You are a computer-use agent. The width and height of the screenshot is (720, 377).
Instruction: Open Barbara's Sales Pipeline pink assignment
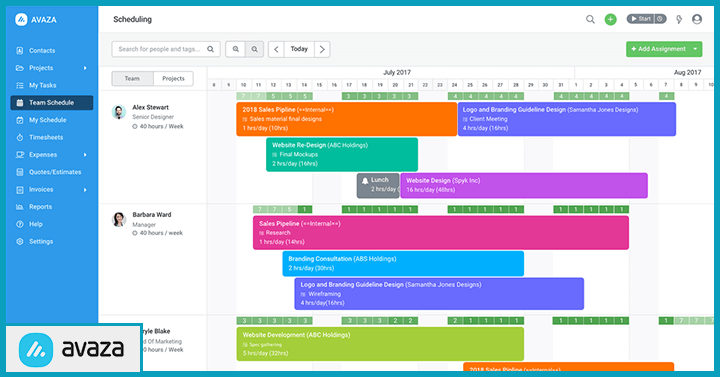click(x=441, y=233)
